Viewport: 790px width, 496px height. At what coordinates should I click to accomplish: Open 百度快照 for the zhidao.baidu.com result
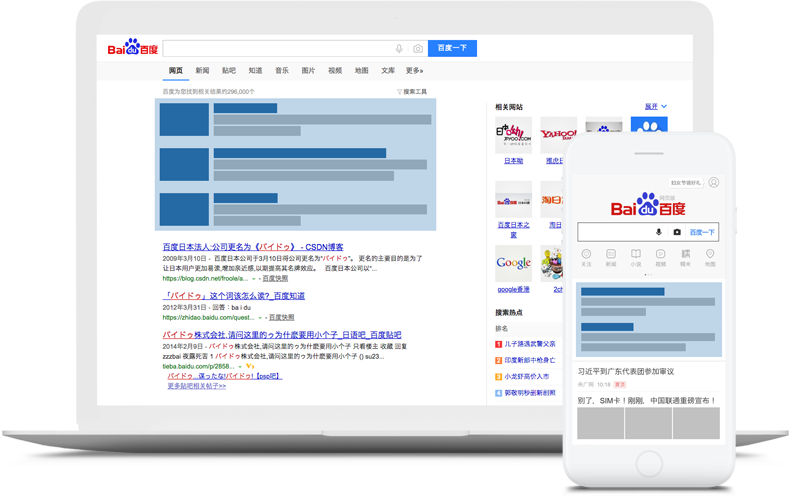point(282,318)
